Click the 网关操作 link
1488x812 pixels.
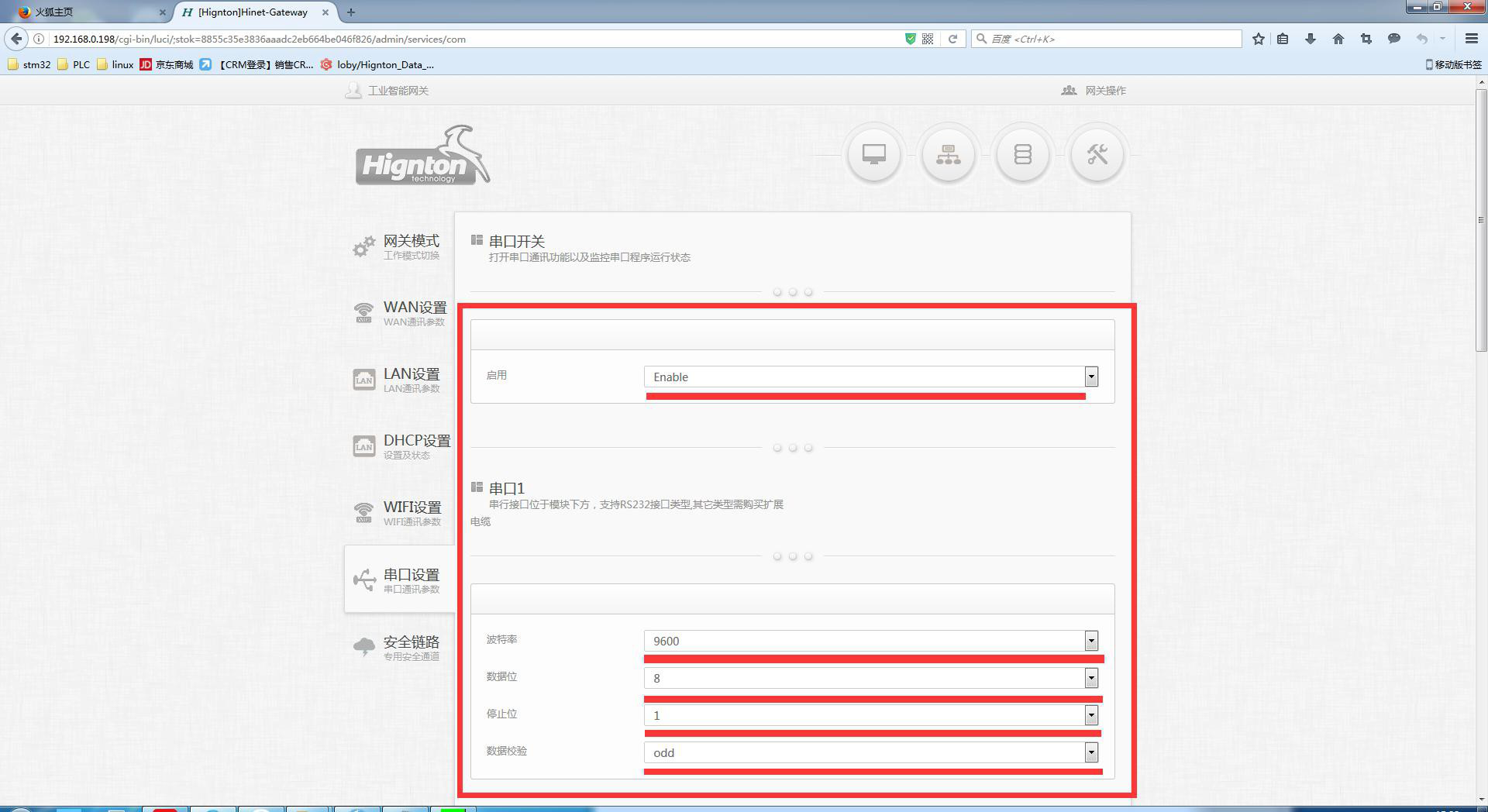pos(1104,91)
